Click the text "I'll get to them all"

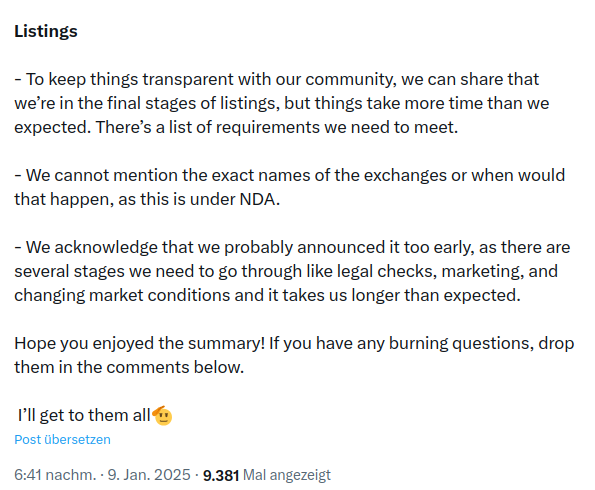[x=84, y=415]
